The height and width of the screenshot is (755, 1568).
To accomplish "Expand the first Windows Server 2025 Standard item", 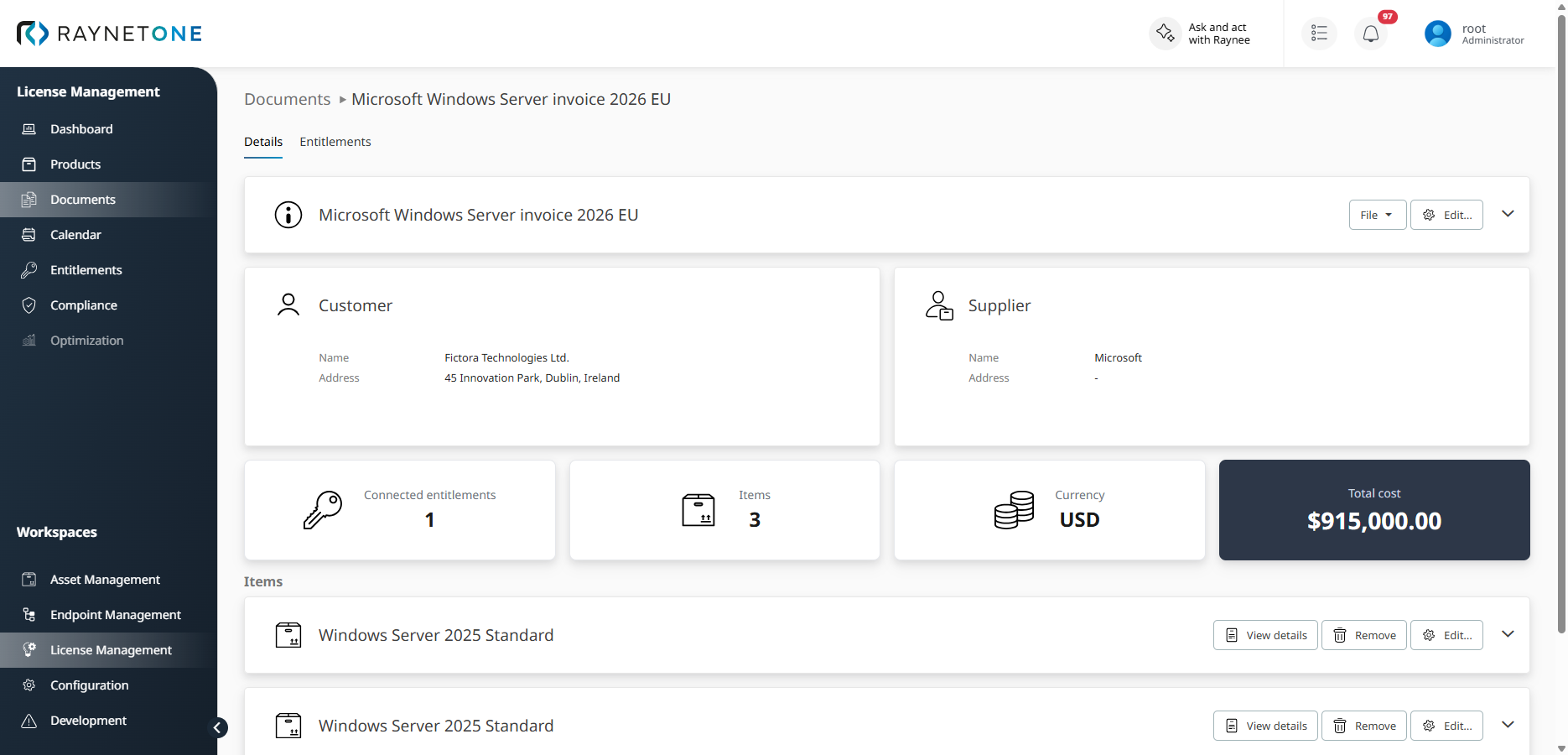I will point(1508,634).
